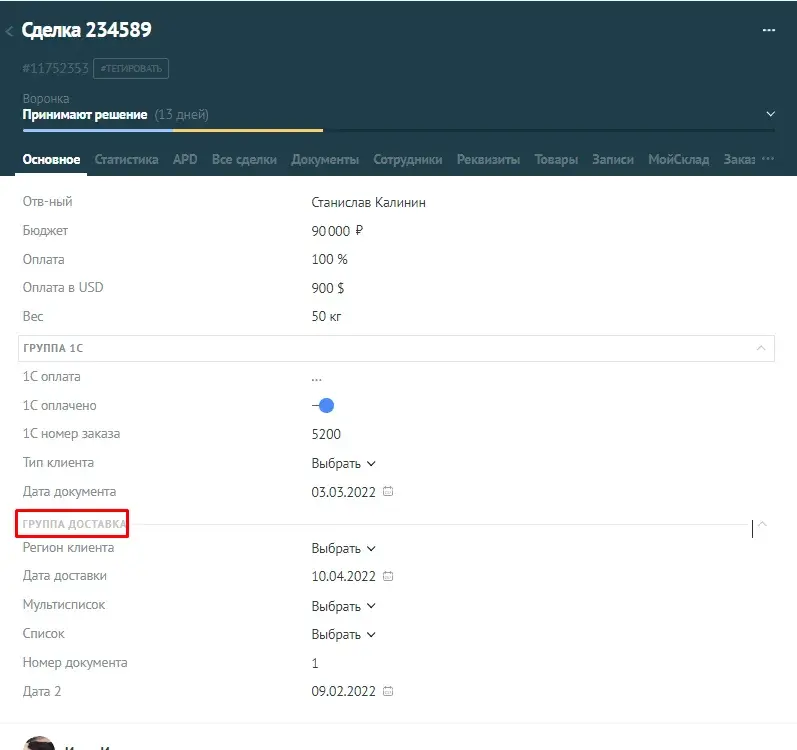This screenshot has width=797, height=750.
Task: Edit the Оплата в USD value 900 $
Action: 328,288
